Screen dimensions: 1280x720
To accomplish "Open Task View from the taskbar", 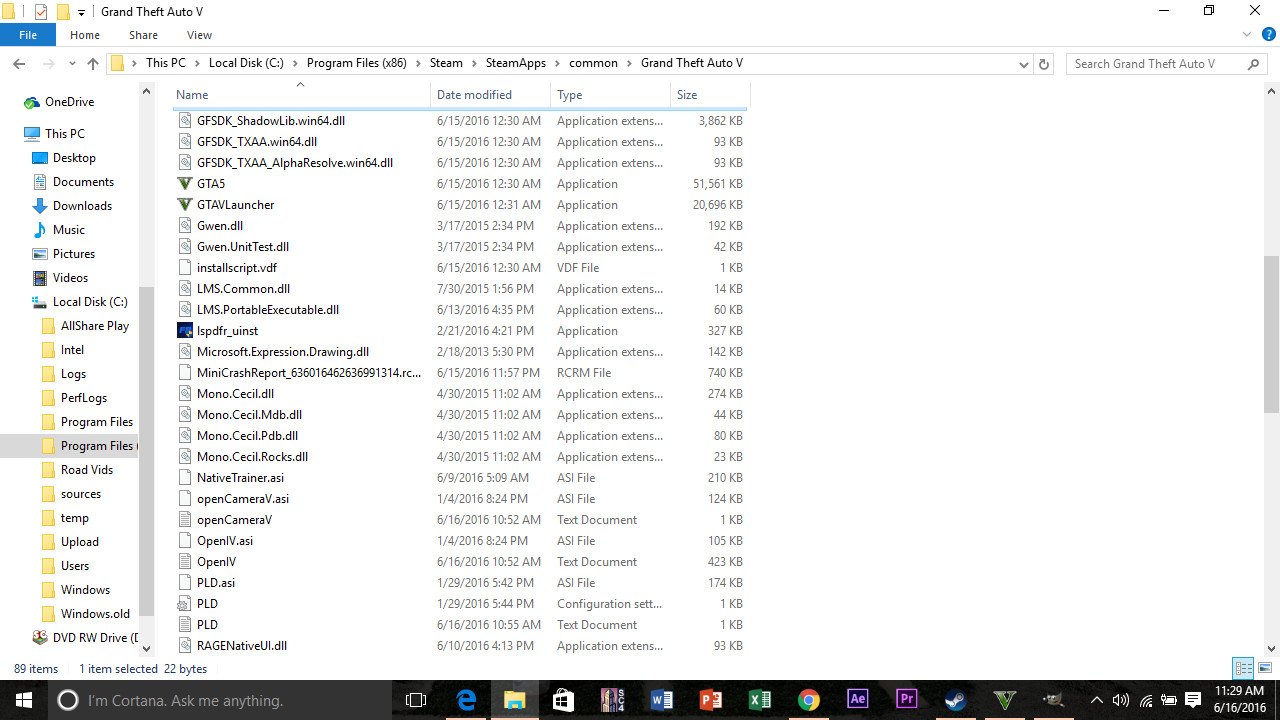I will 416,700.
